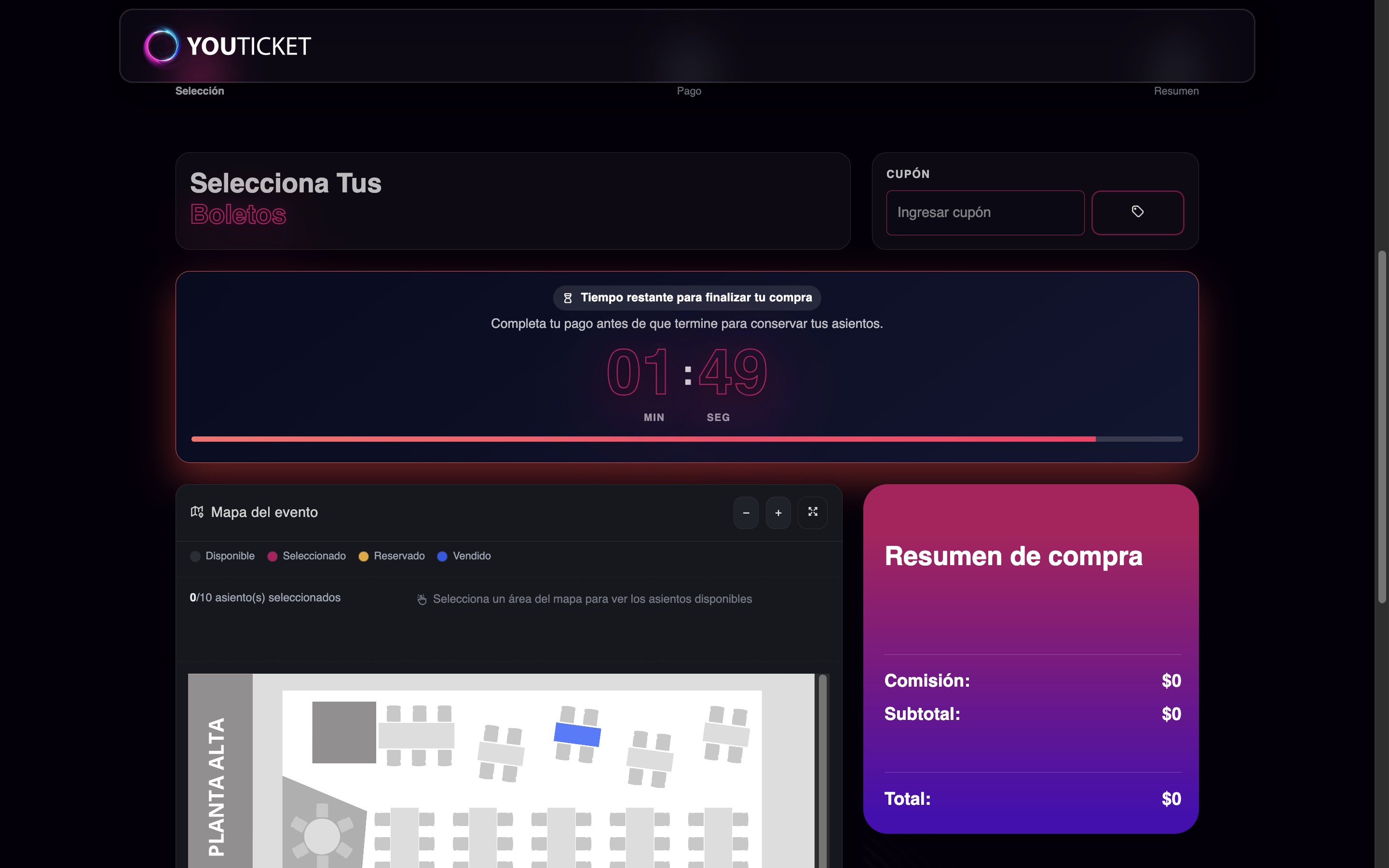This screenshot has width=1389, height=868.
Task: Click the Total $0 amount
Action: tap(1171, 799)
